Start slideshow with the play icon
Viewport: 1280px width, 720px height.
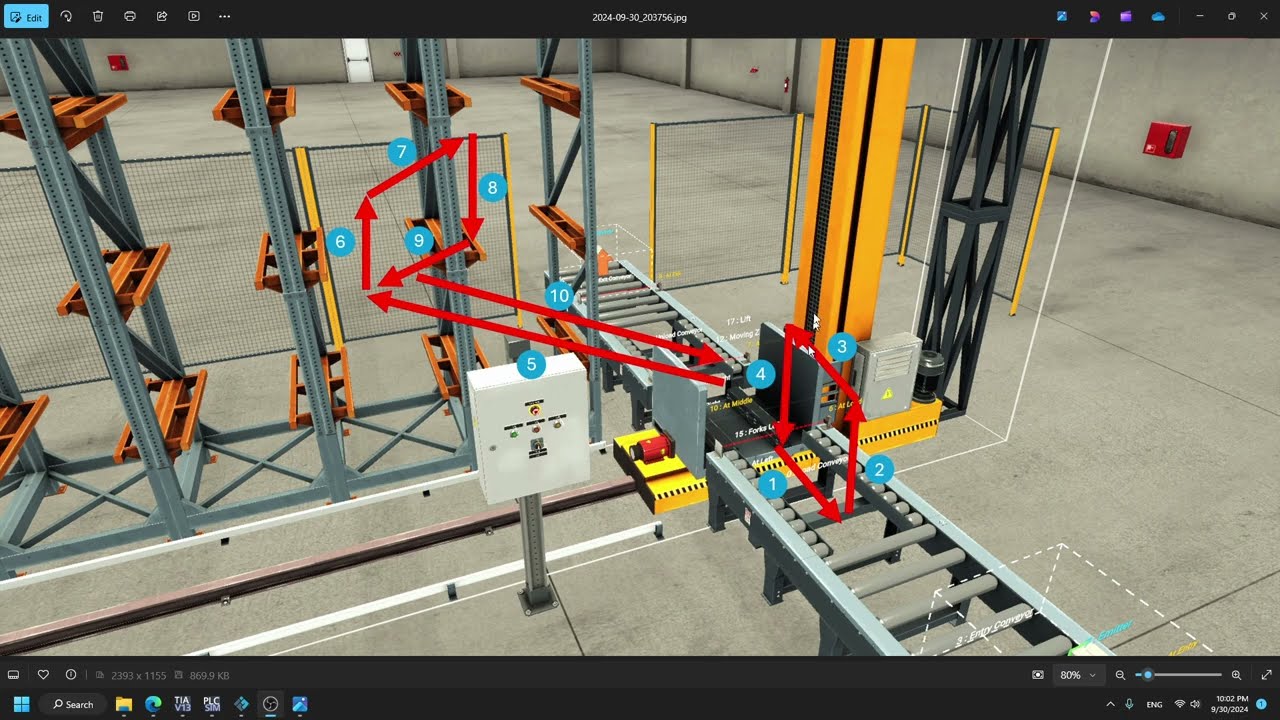click(x=194, y=17)
